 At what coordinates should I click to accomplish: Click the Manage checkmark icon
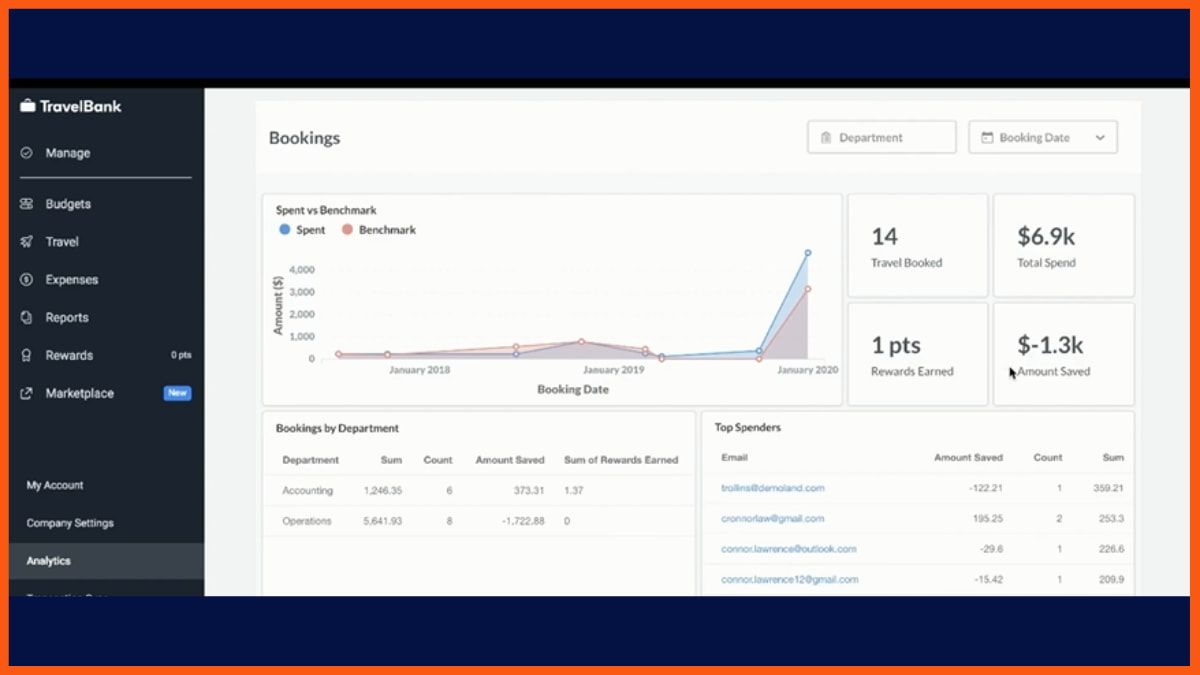[x=26, y=153]
